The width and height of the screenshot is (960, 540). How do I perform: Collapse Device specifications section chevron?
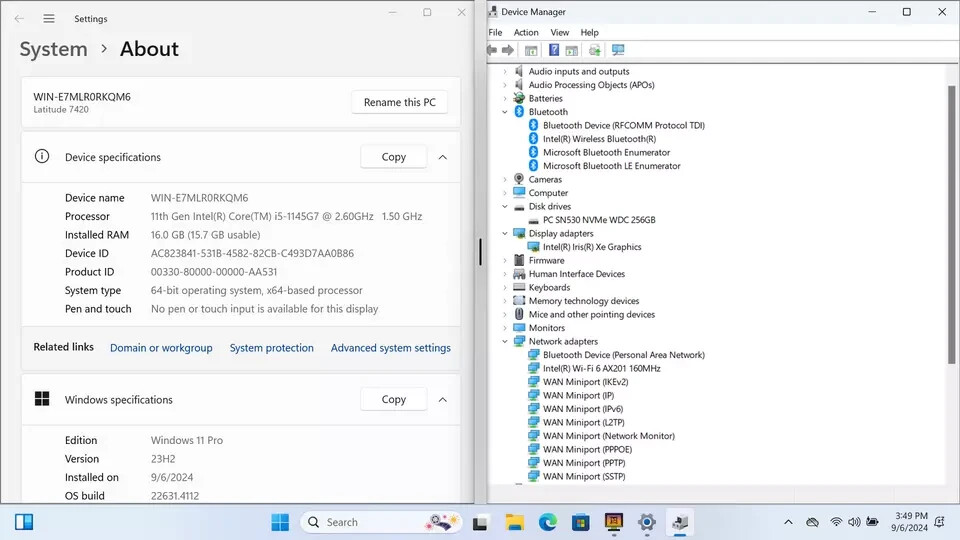[443, 157]
